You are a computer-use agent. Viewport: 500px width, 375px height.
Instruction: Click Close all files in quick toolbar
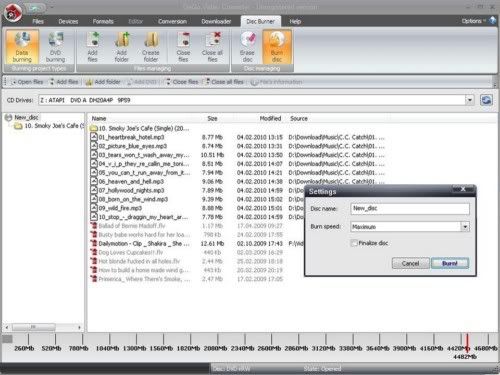tap(224, 82)
